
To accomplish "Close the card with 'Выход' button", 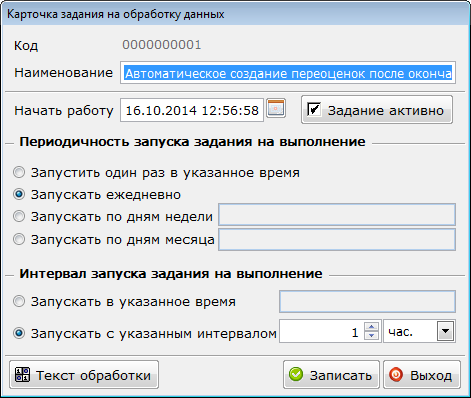I will pyautogui.click(x=422, y=375).
